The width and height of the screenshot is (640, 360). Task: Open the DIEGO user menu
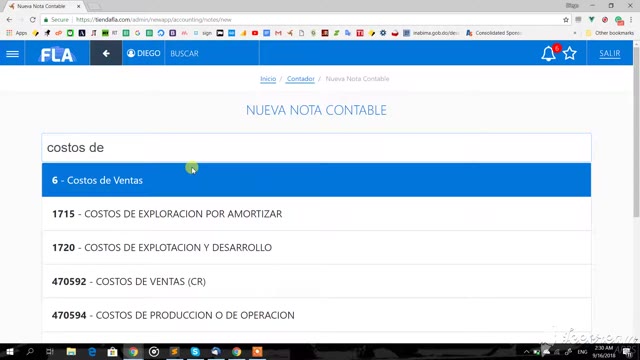143,53
